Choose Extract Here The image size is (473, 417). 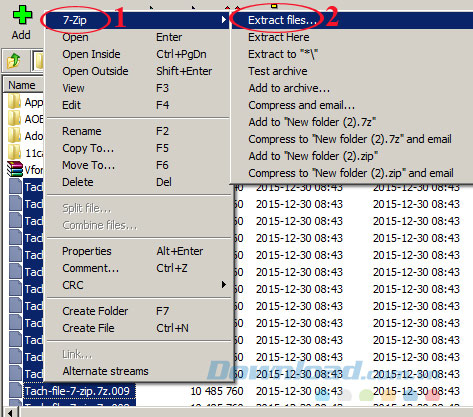pos(352,37)
